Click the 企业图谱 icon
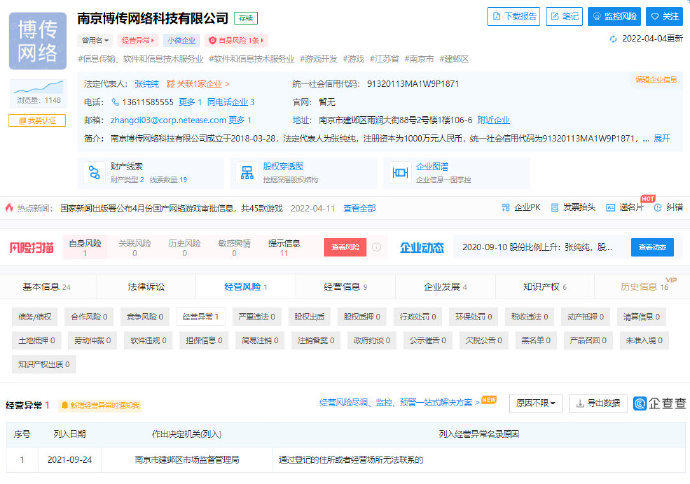690x484 pixels. pos(400,172)
